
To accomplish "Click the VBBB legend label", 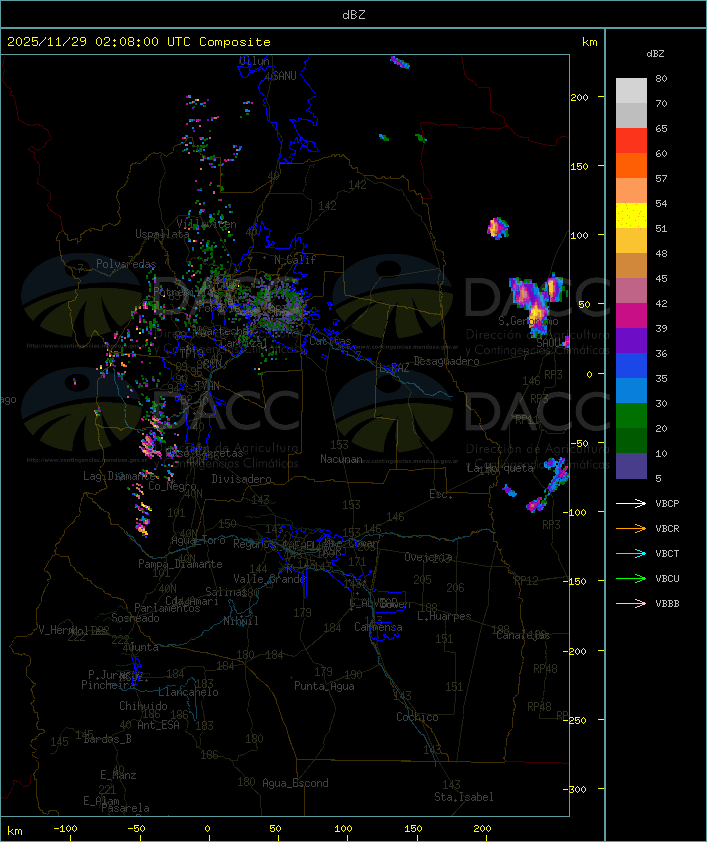I will coord(667,604).
